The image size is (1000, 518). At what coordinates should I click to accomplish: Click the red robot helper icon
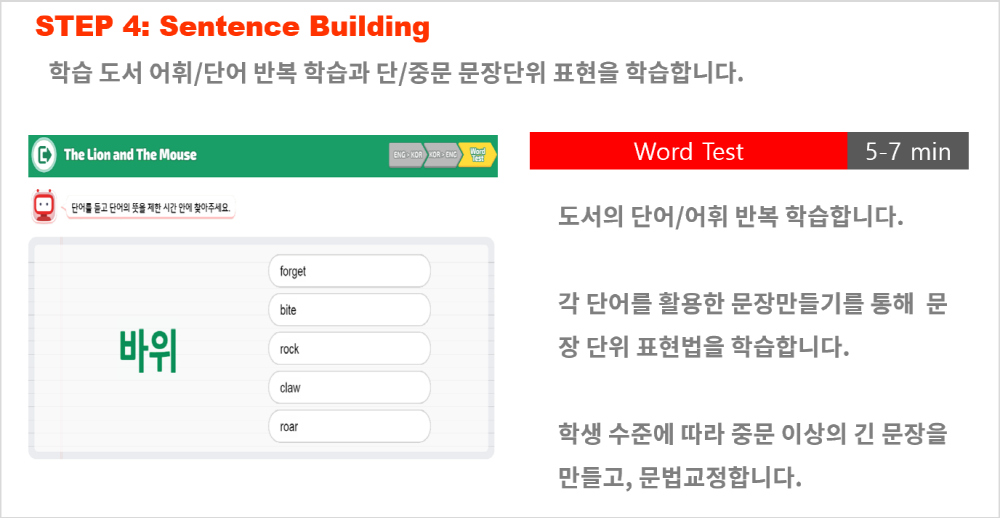click(44, 206)
